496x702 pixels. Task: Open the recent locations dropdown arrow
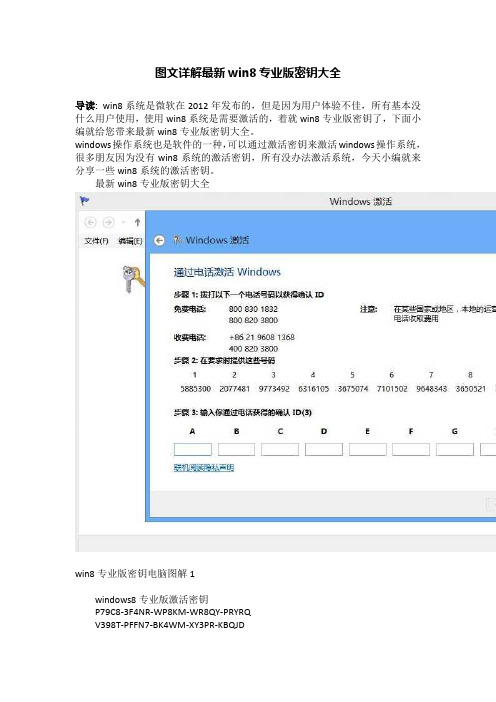[124, 223]
